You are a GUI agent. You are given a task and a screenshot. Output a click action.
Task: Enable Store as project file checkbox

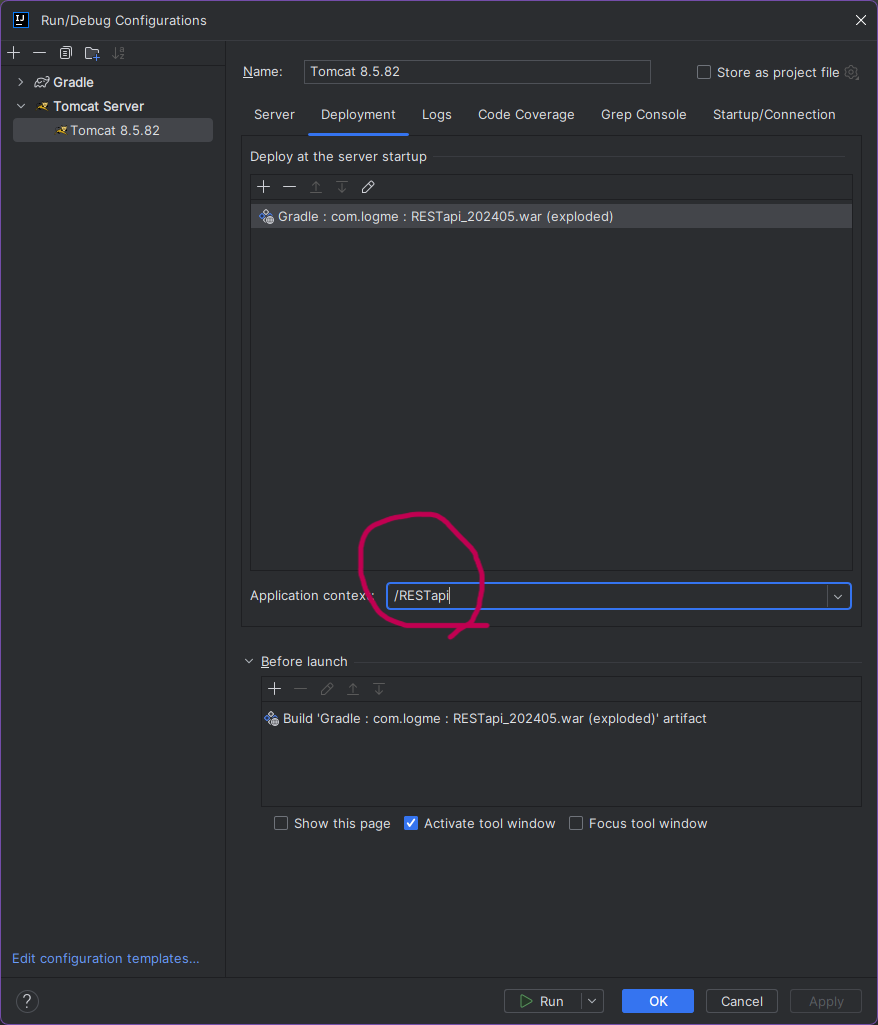tap(703, 73)
